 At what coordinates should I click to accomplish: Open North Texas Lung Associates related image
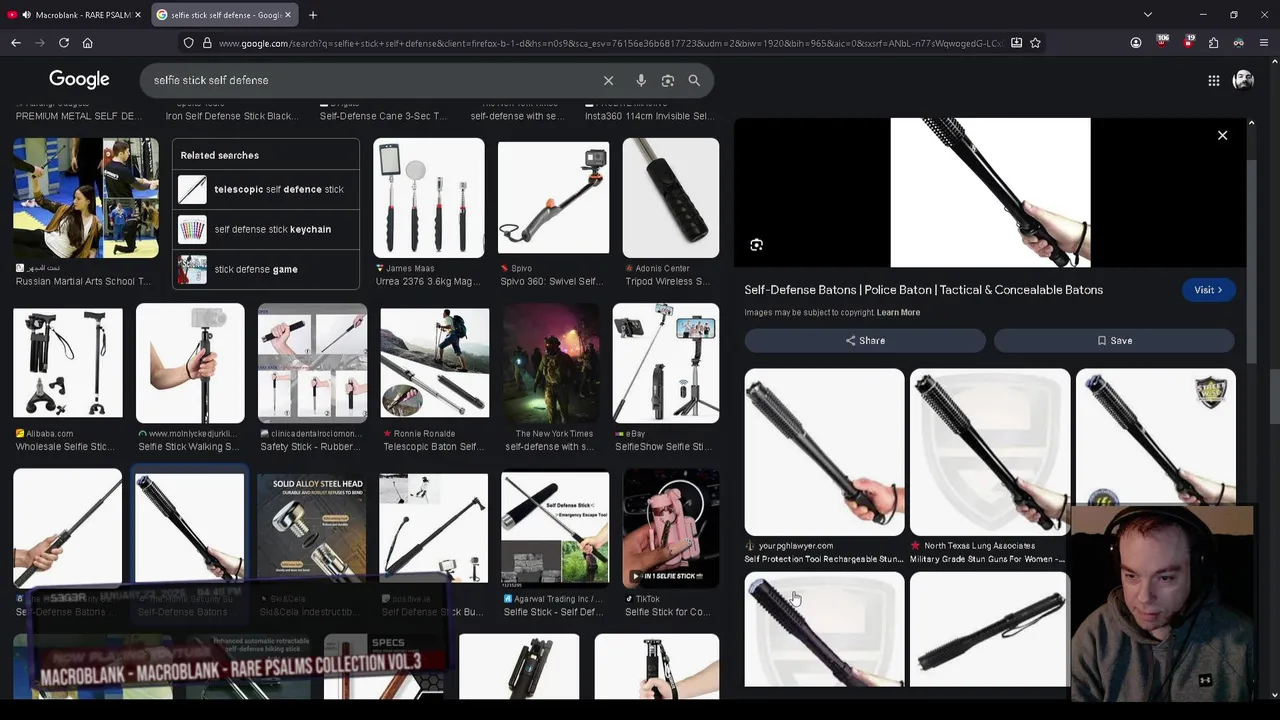click(990, 452)
